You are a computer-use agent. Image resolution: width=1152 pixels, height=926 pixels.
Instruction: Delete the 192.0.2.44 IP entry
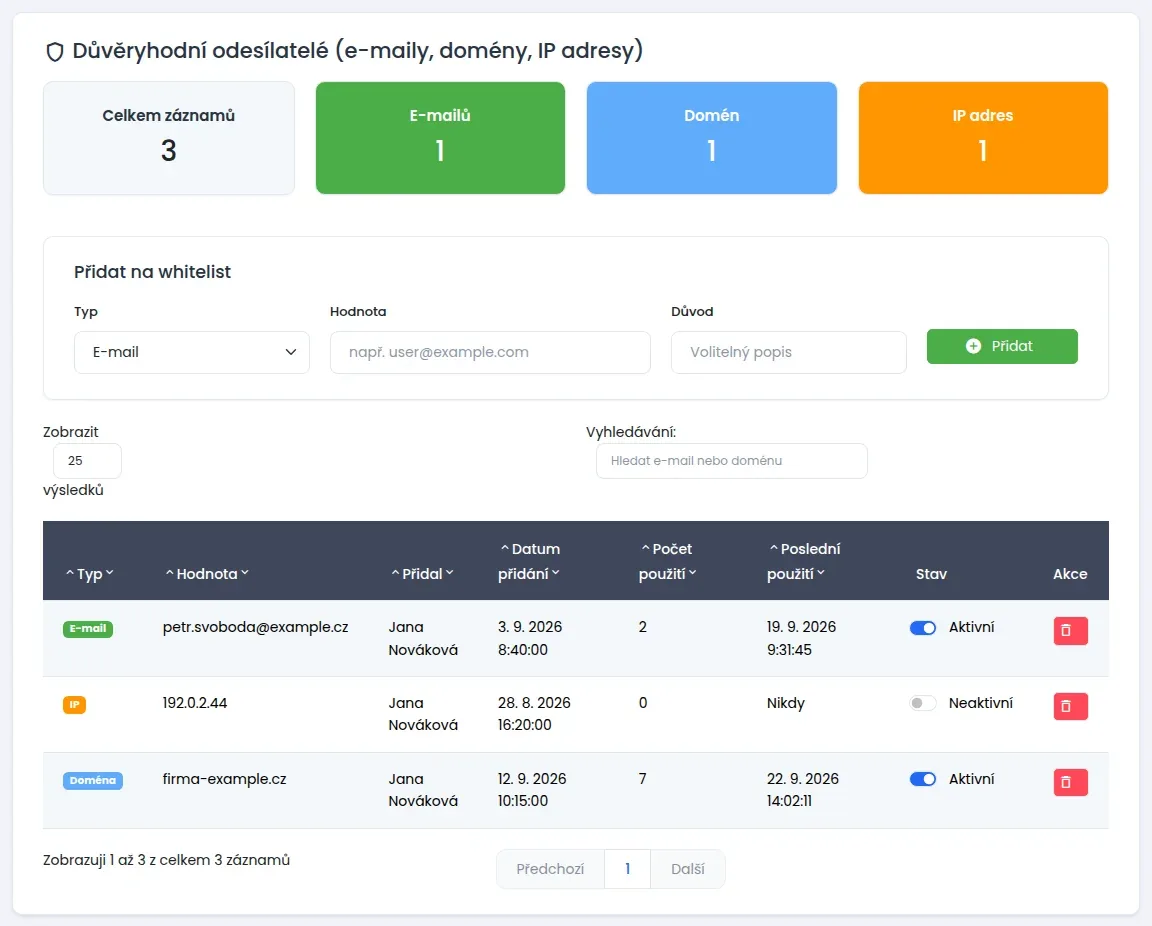click(1070, 706)
